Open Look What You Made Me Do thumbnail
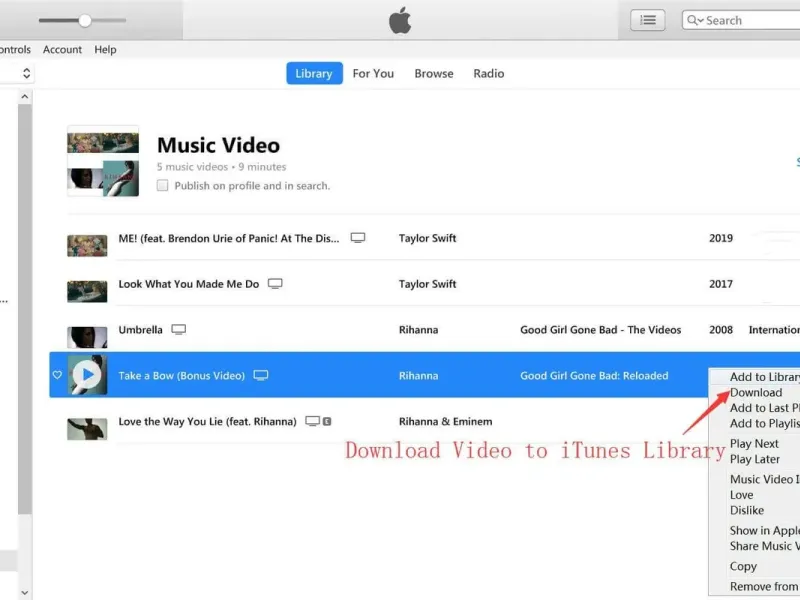The width and height of the screenshot is (800, 600). [87, 291]
